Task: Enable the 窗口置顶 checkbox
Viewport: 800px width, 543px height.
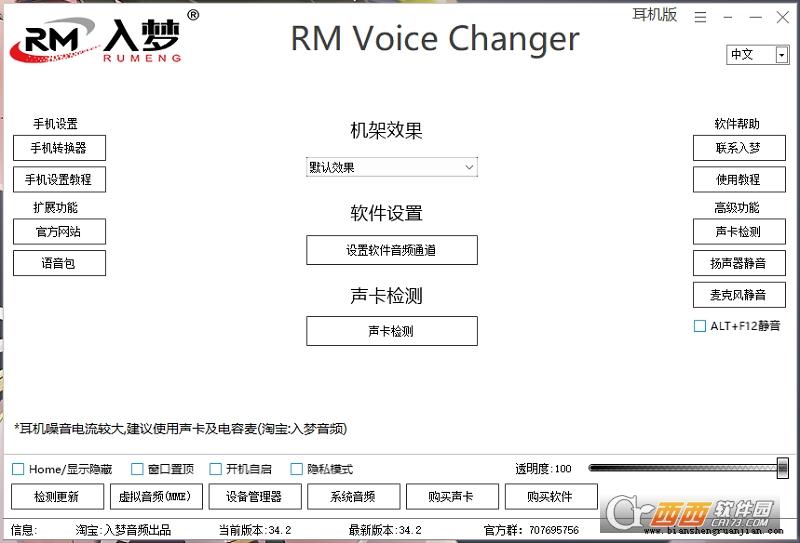Action: [137, 469]
